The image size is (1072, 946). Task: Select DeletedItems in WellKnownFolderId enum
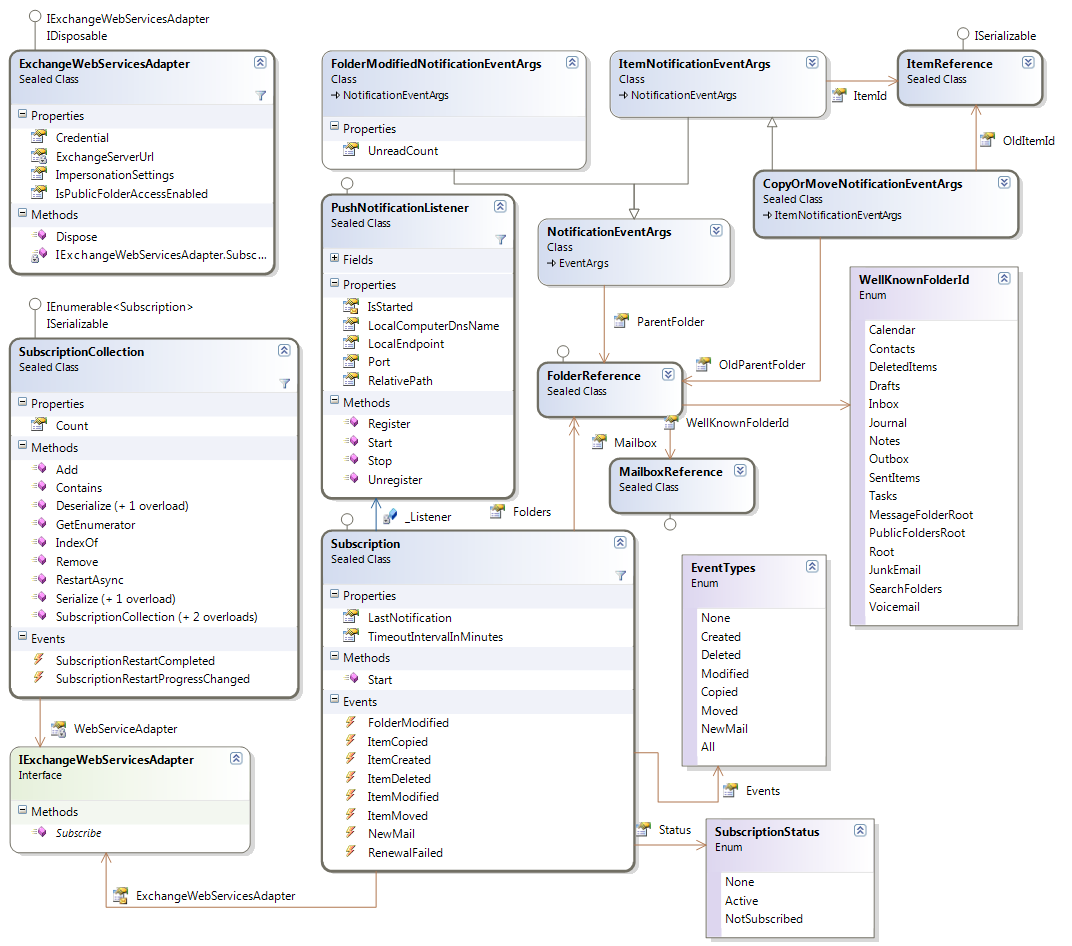(902, 367)
